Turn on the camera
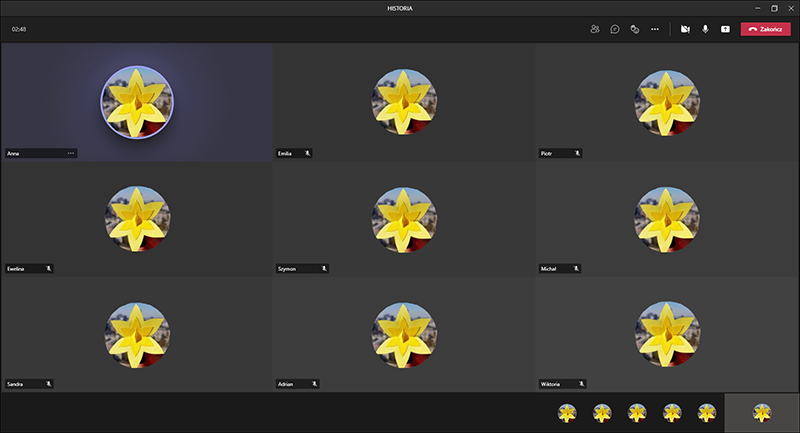 point(686,29)
